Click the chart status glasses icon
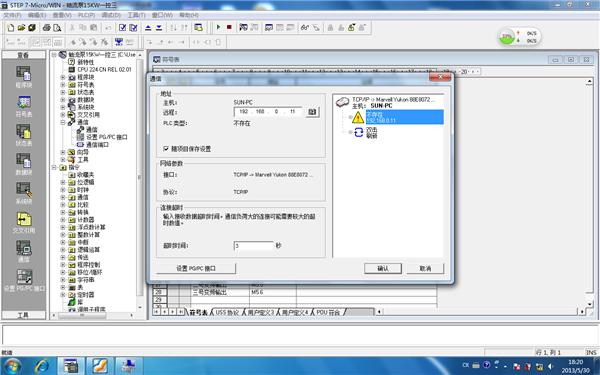This screenshot has width=600, height=375. pos(305,28)
